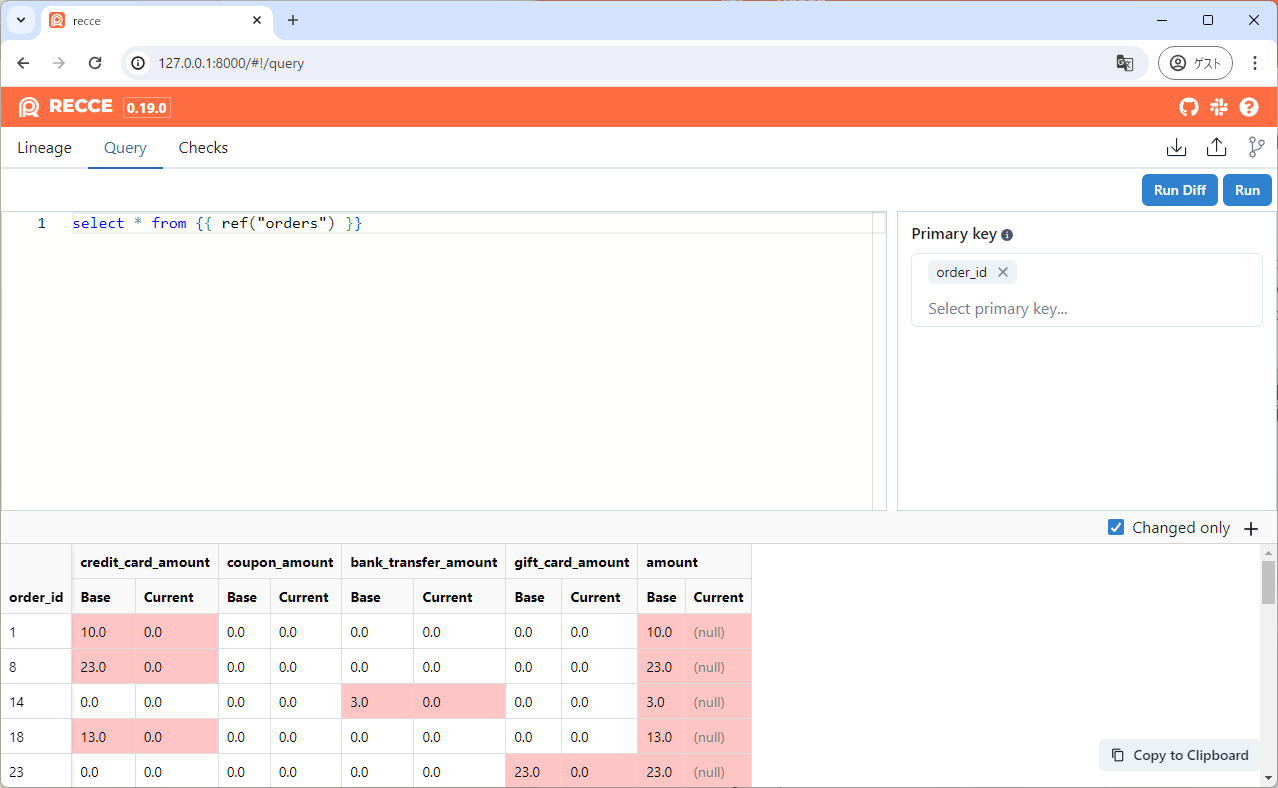Remove the order_id primary key tag
Image resolution: width=1278 pixels, height=788 pixels.
[x=1003, y=272]
